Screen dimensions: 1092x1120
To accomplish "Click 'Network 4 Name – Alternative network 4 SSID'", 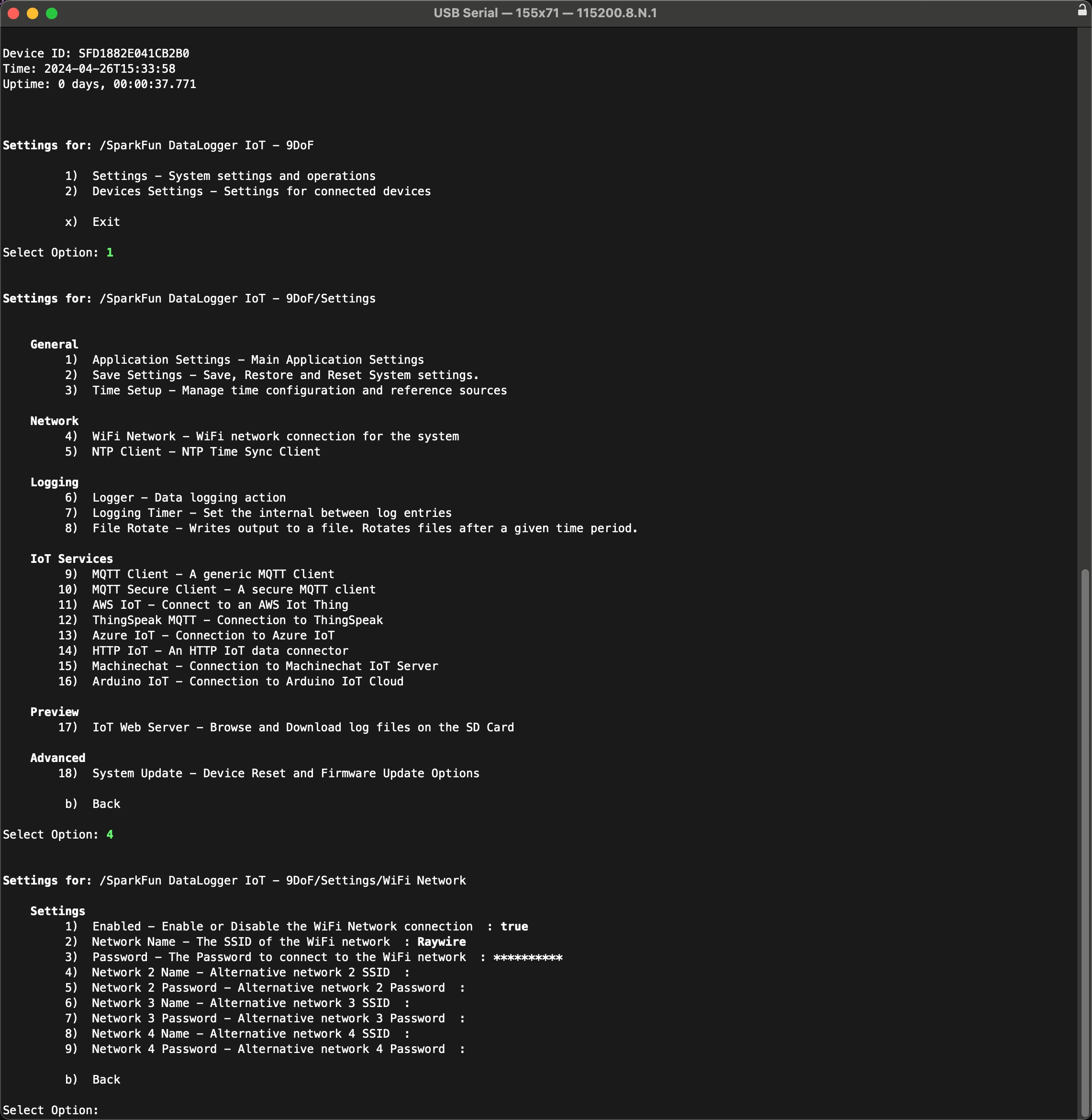I will coord(237,1034).
